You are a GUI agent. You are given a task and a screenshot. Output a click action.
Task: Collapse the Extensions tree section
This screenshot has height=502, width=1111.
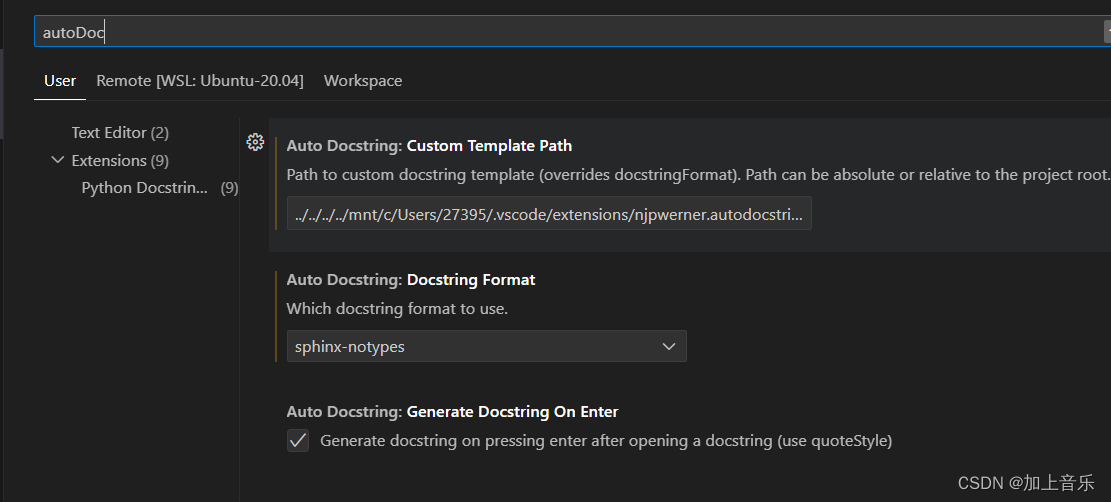pyautogui.click(x=57, y=160)
